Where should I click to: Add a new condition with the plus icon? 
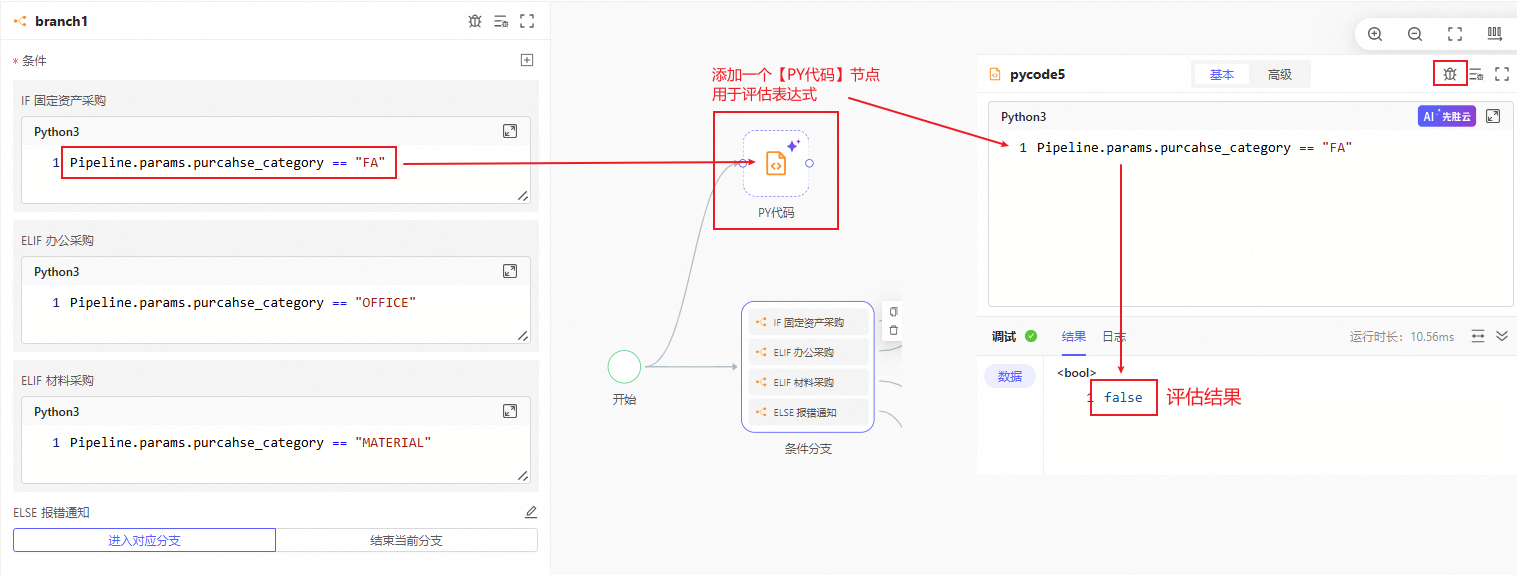[527, 60]
